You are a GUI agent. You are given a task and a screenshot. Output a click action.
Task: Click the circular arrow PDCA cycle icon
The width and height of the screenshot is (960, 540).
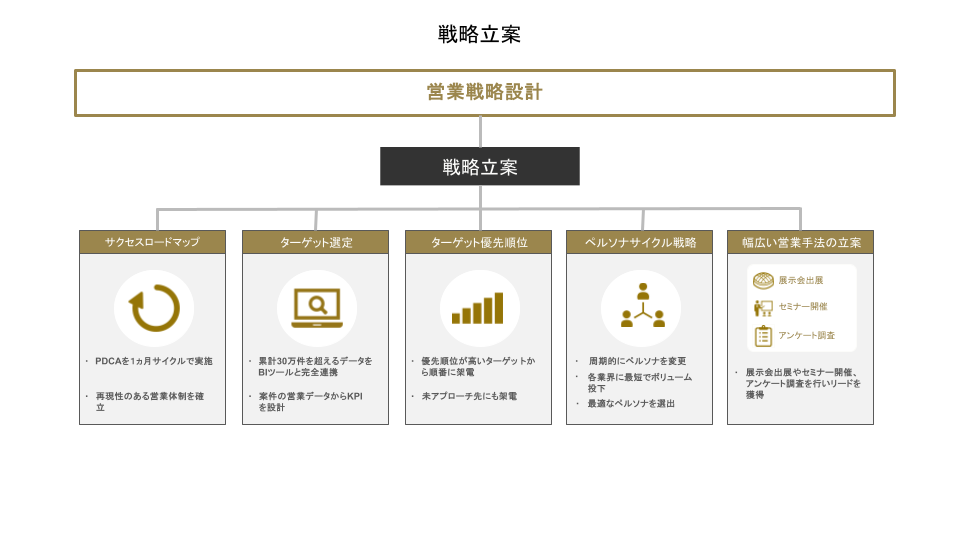click(x=153, y=308)
